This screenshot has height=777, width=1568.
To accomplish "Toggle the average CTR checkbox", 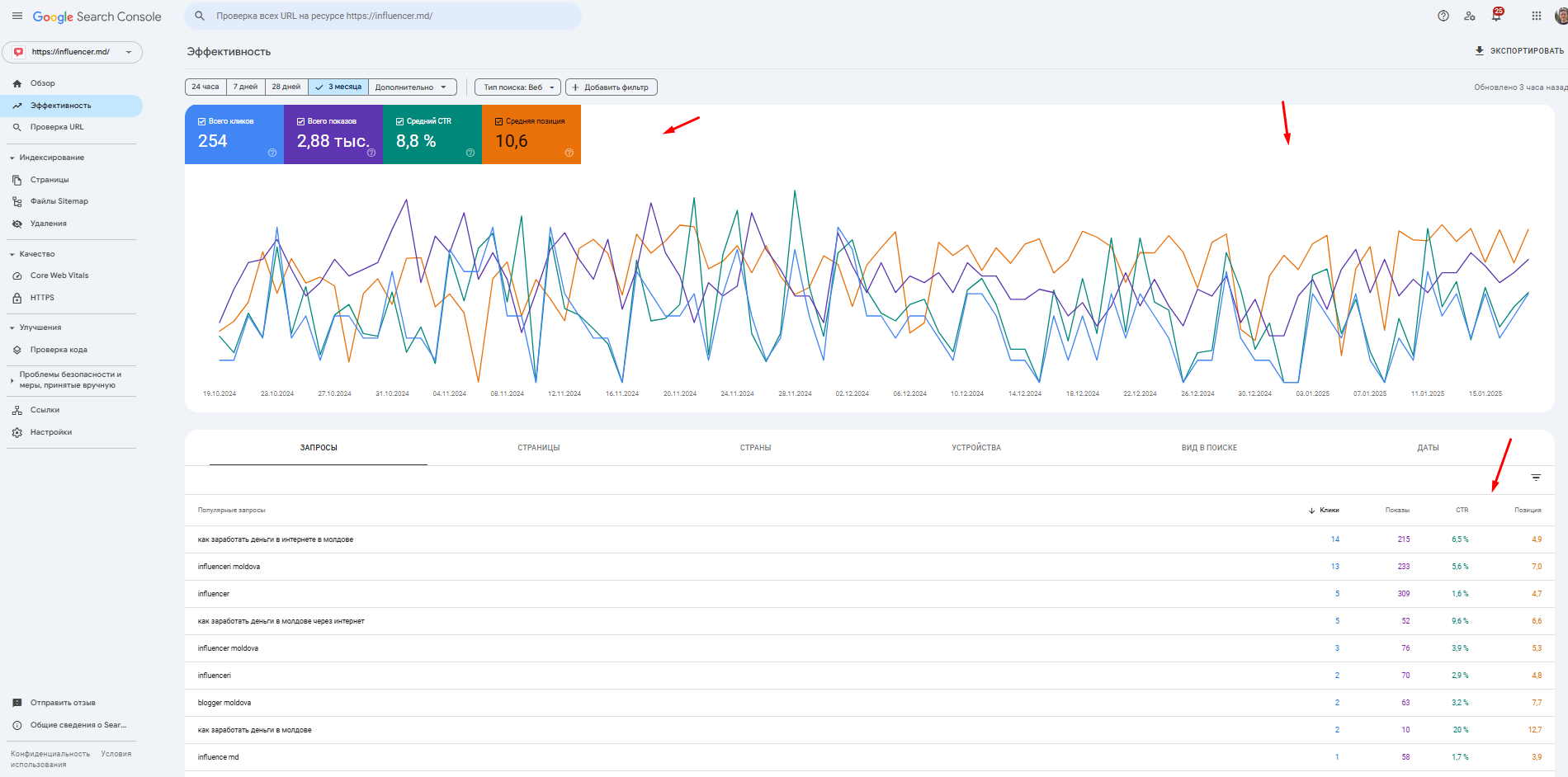I will pos(400,121).
